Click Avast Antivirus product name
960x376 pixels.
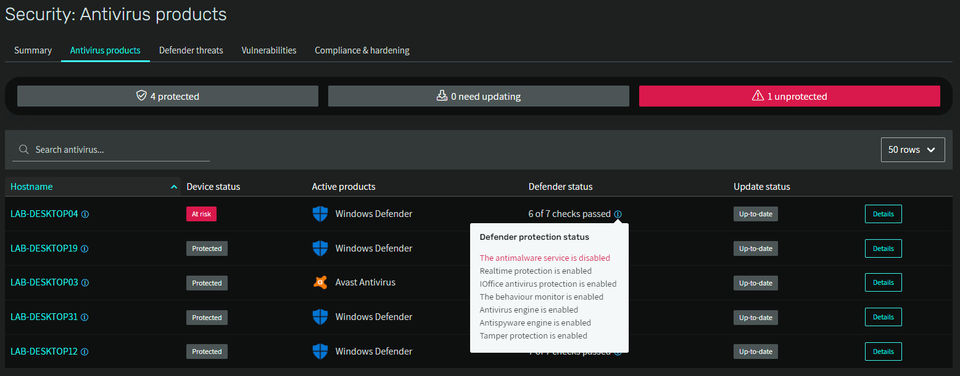(366, 283)
